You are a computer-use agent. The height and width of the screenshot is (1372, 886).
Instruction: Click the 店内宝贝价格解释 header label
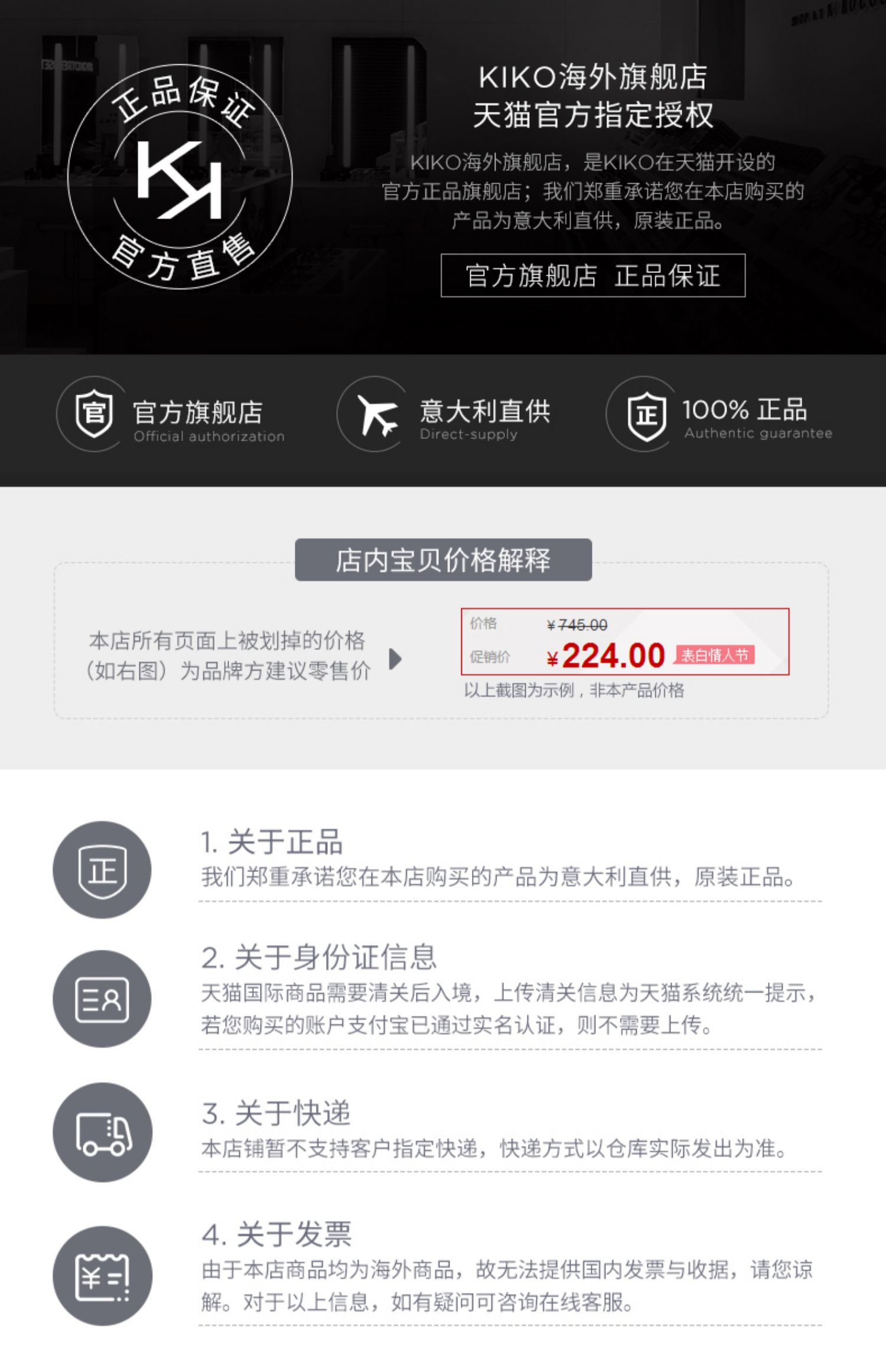444,560
